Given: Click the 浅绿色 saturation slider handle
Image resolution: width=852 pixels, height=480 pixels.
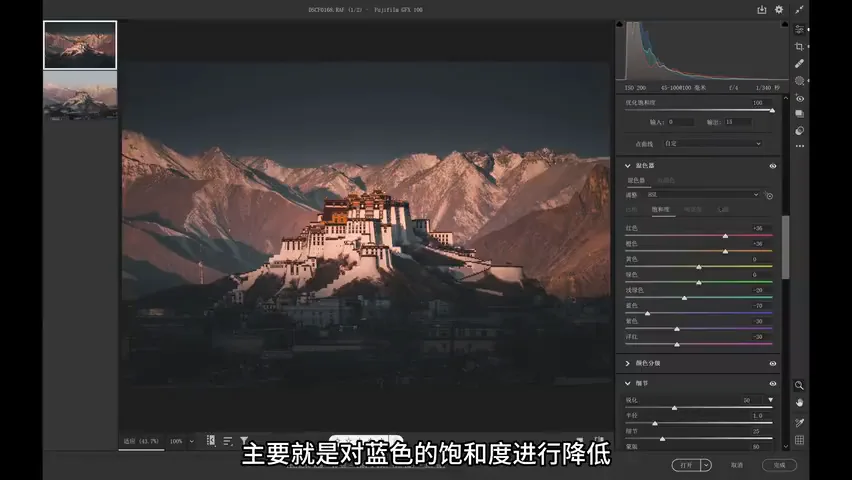Looking at the screenshot, I should tap(684, 298).
